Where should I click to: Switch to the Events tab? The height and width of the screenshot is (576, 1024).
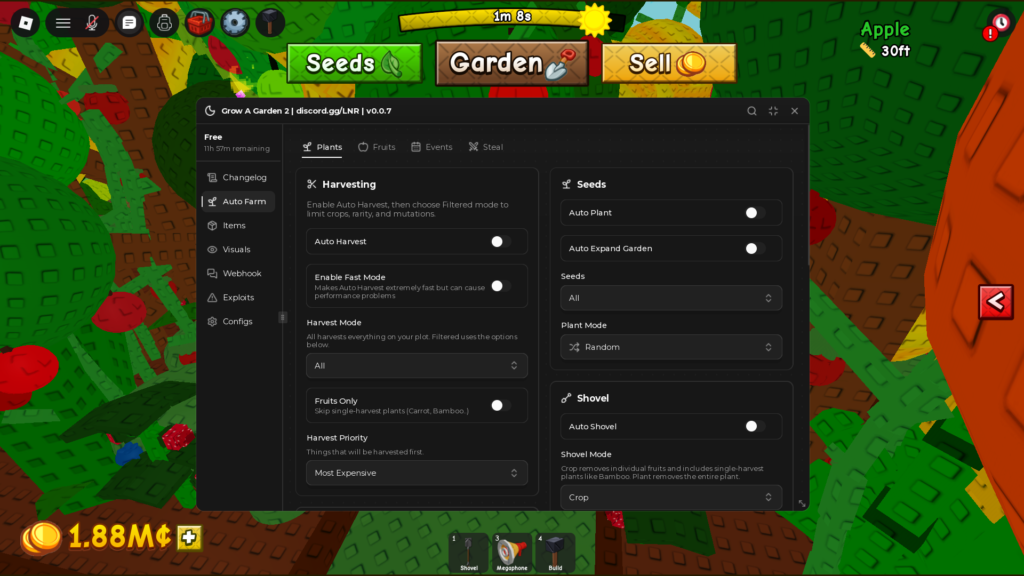click(432, 147)
